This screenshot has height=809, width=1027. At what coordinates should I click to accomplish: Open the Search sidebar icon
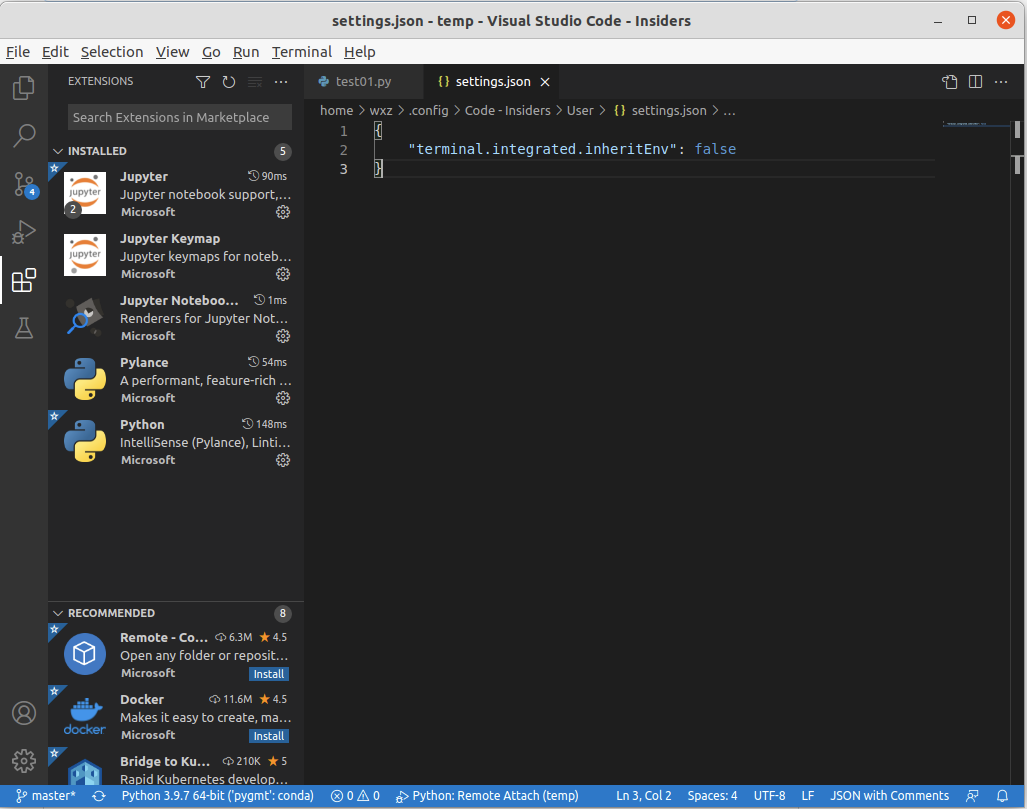pyautogui.click(x=24, y=136)
